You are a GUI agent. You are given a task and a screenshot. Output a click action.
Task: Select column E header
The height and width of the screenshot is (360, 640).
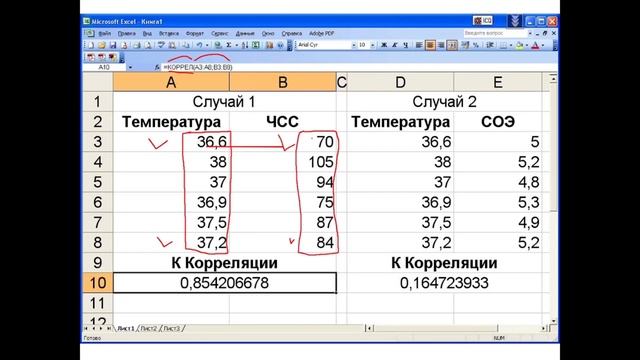pyautogui.click(x=498, y=82)
